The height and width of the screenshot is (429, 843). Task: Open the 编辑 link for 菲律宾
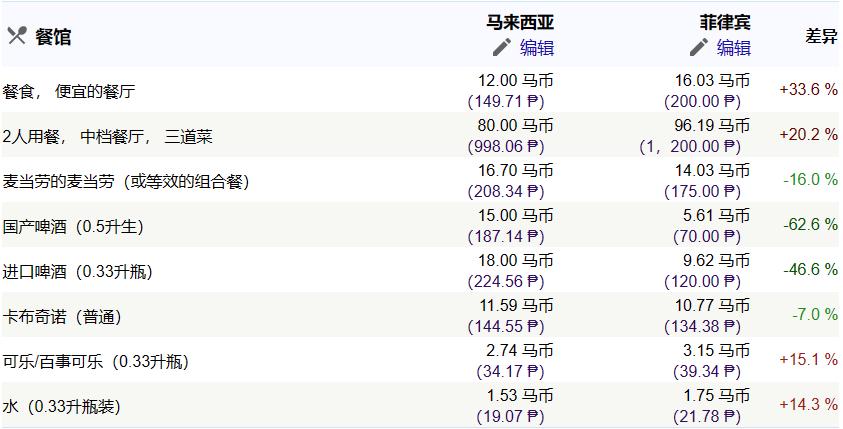[733, 48]
